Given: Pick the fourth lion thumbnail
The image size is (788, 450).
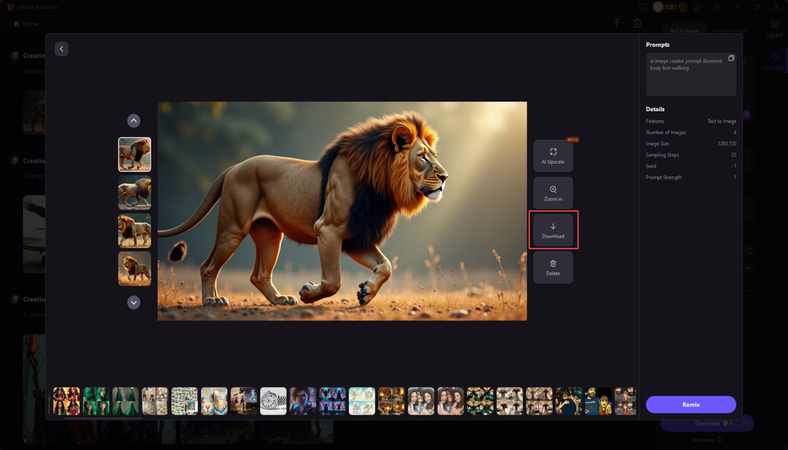Looking at the screenshot, I should coord(135,269).
